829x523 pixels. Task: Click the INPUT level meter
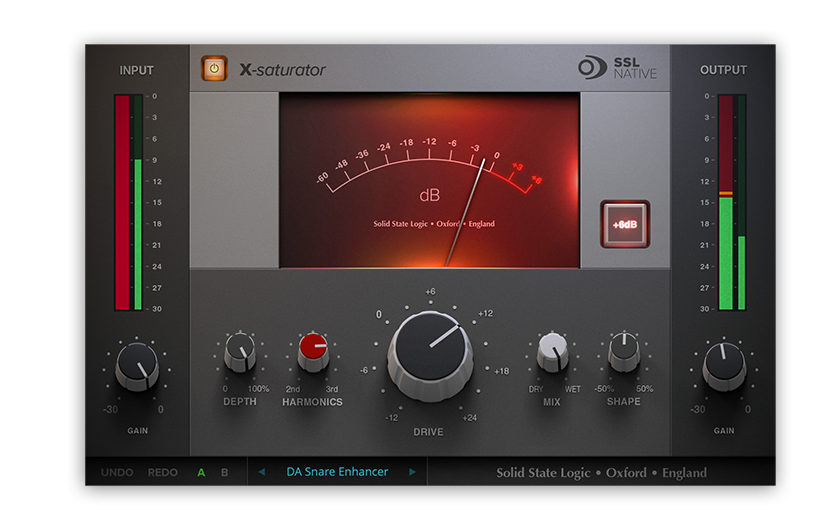coord(128,203)
